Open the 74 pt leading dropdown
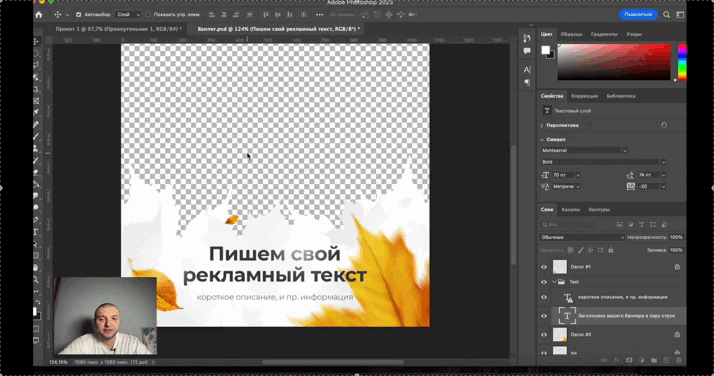 pos(663,175)
